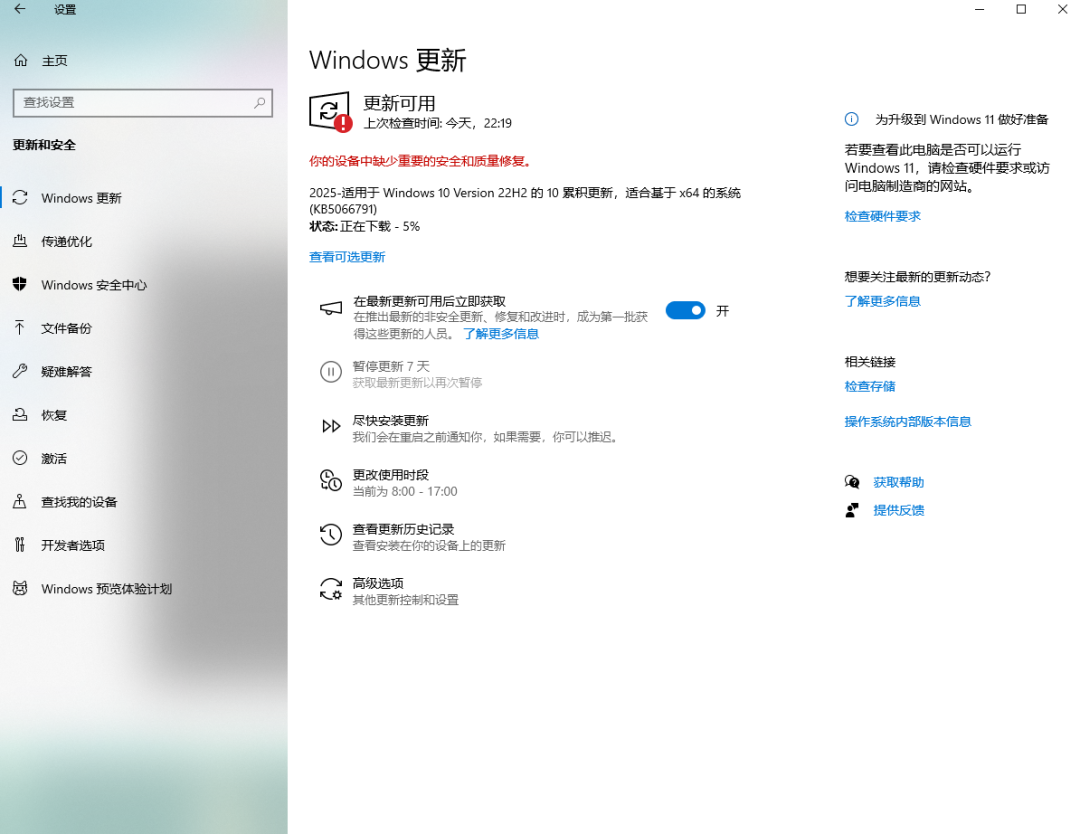Click the 获取帮助 icon
This screenshot has height=834, width=1080.
[x=852, y=482]
